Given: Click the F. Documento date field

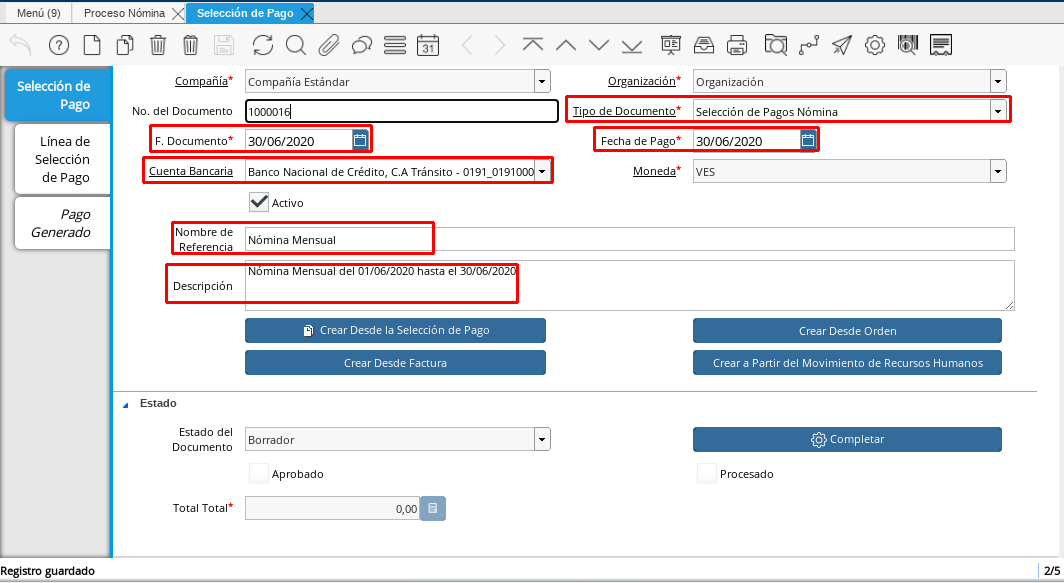Looking at the screenshot, I should 299,141.
